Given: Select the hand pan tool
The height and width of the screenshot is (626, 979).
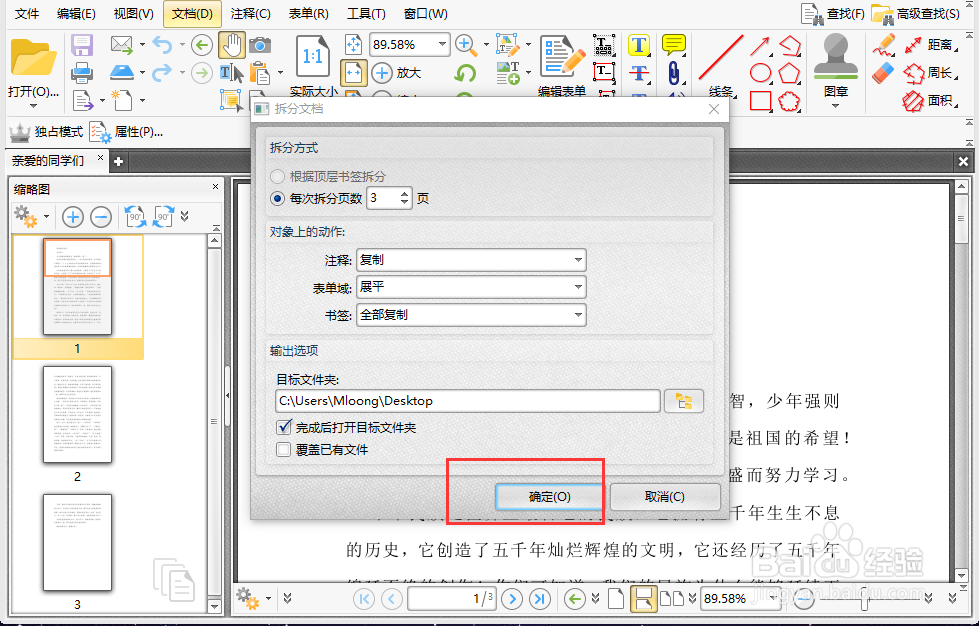Looking at the screenshot, I should click(233, 45).
